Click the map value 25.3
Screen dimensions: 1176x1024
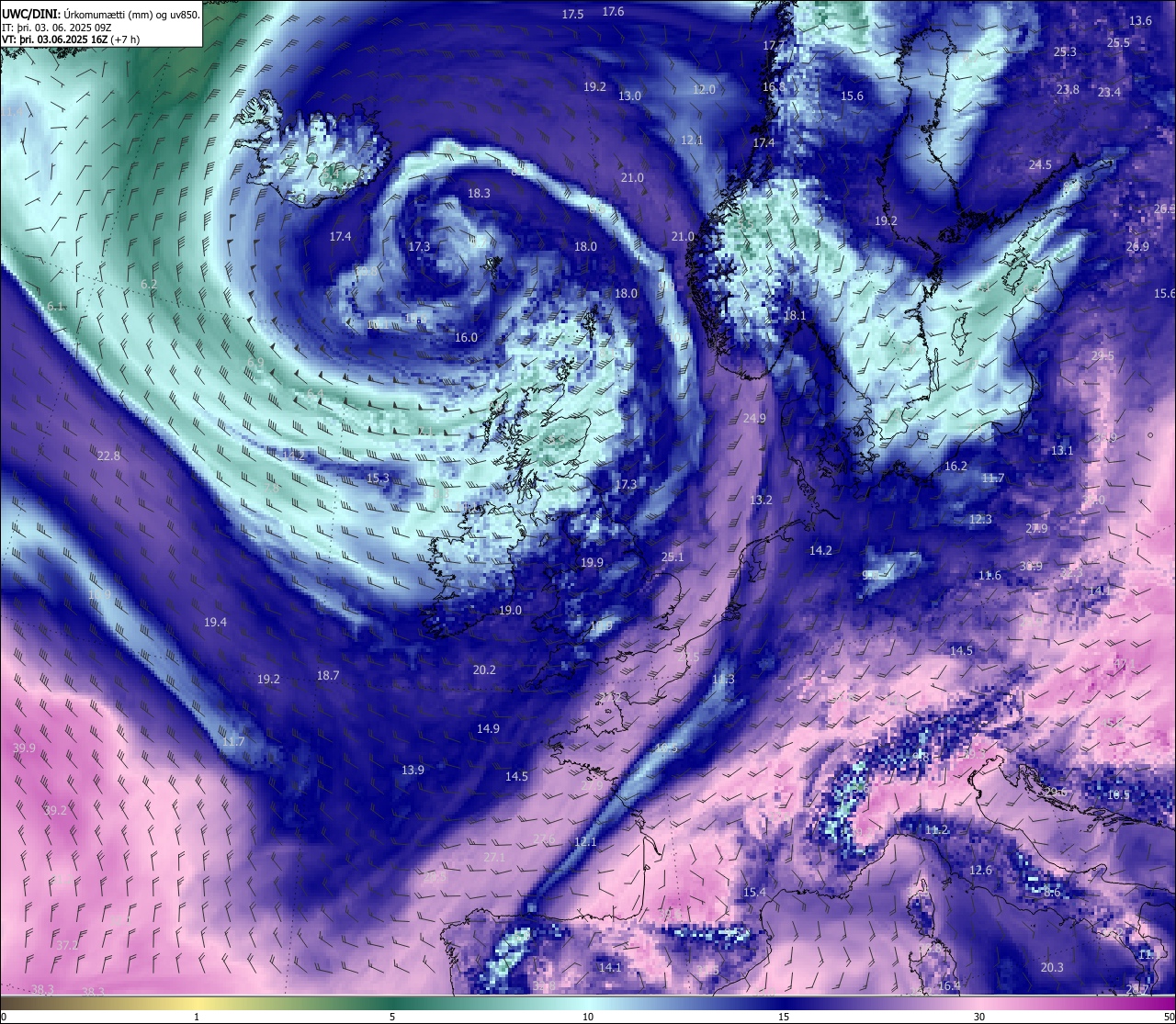[x=1065, y=52]
